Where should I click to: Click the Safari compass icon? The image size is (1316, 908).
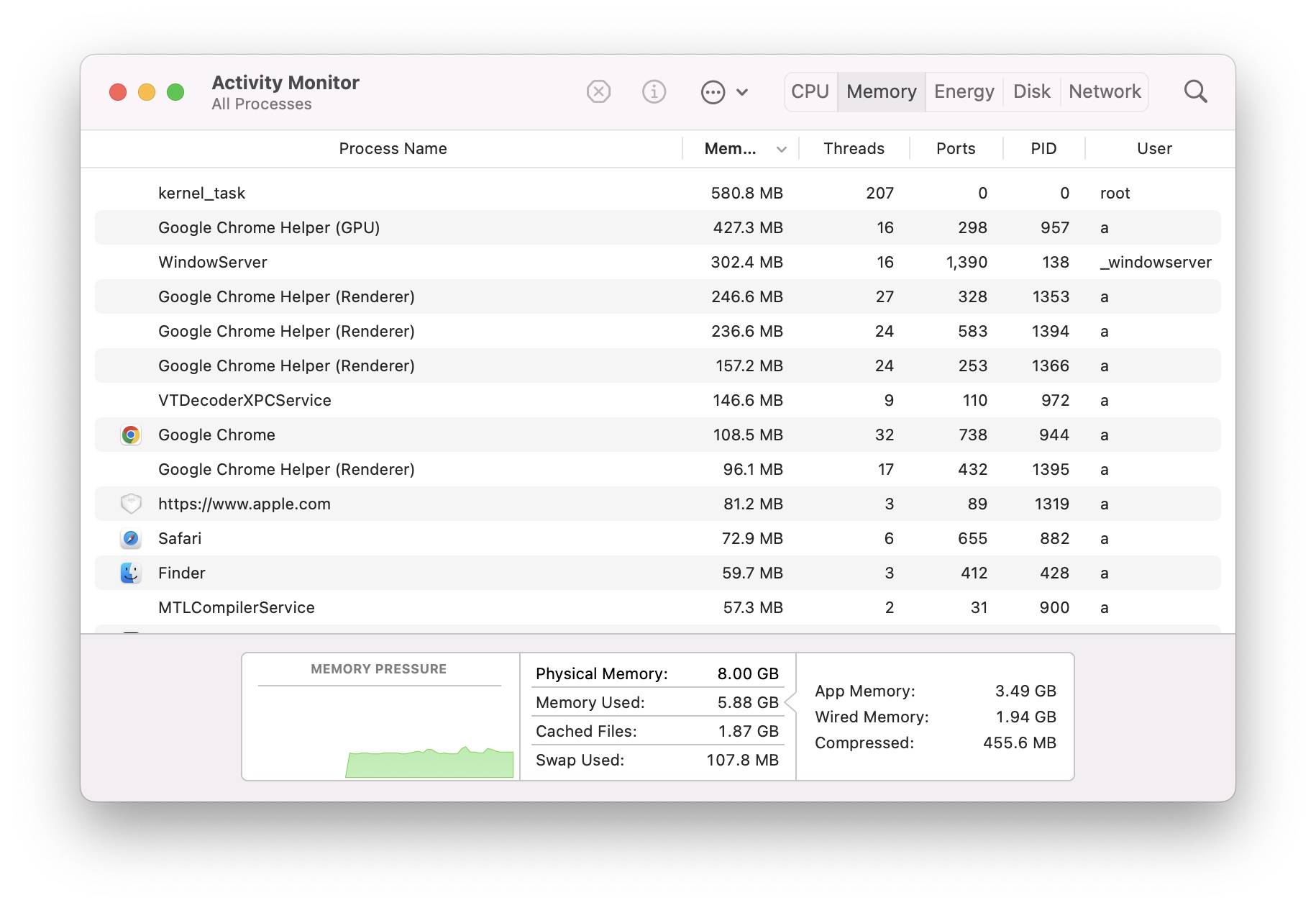tap(130, 538)
